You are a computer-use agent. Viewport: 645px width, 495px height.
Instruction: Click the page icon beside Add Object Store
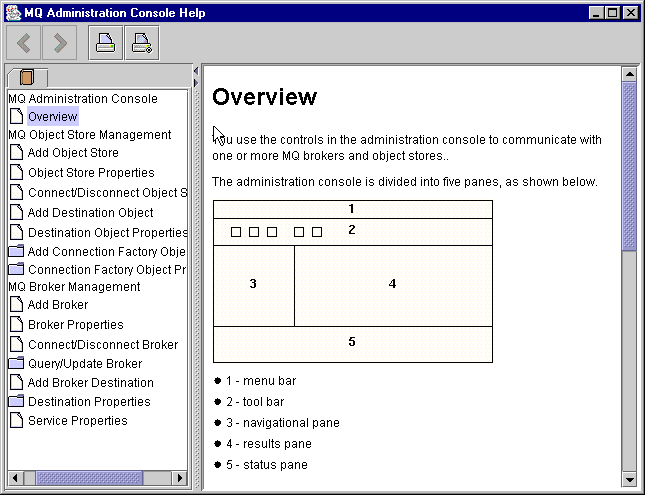(x=16, y=152)
